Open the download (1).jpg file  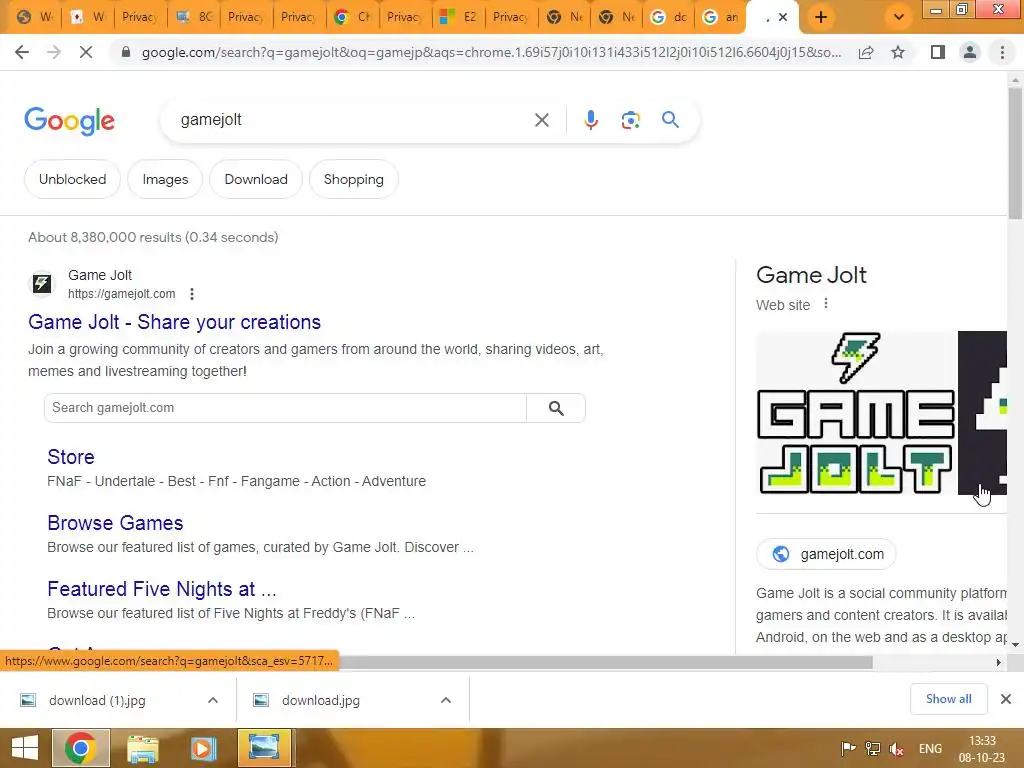pyautogui.click(x=97, y=700)
